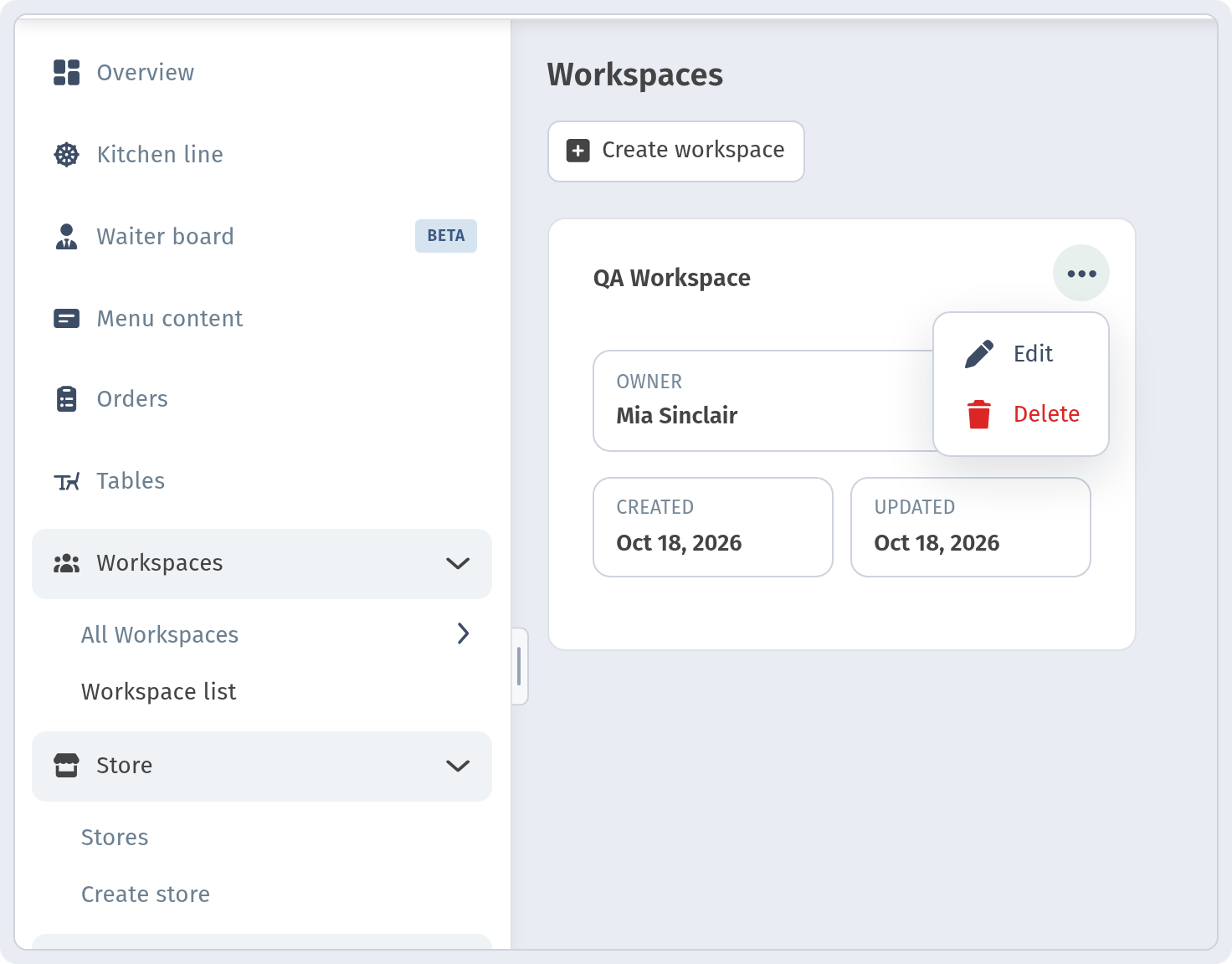Click the Workspaces page heading
This screenshot has width=1232, height=964.
coord(635,75)
